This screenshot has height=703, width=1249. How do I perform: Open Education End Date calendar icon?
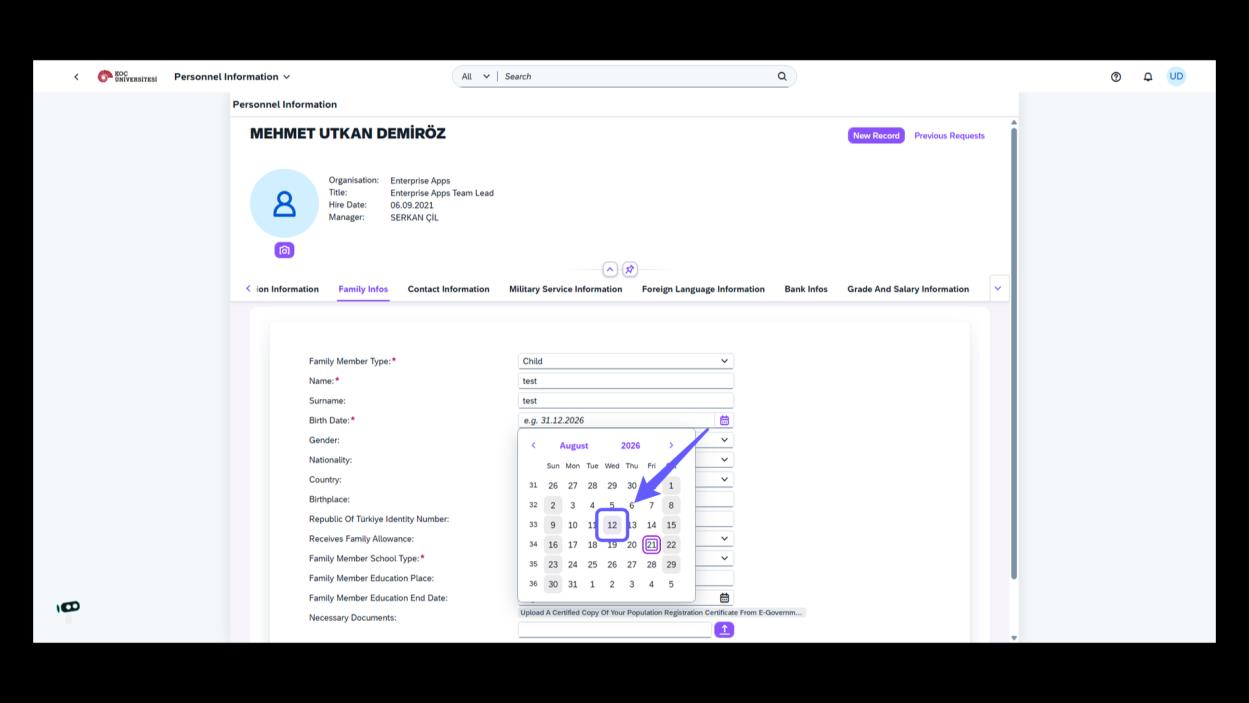pos(725,598)
